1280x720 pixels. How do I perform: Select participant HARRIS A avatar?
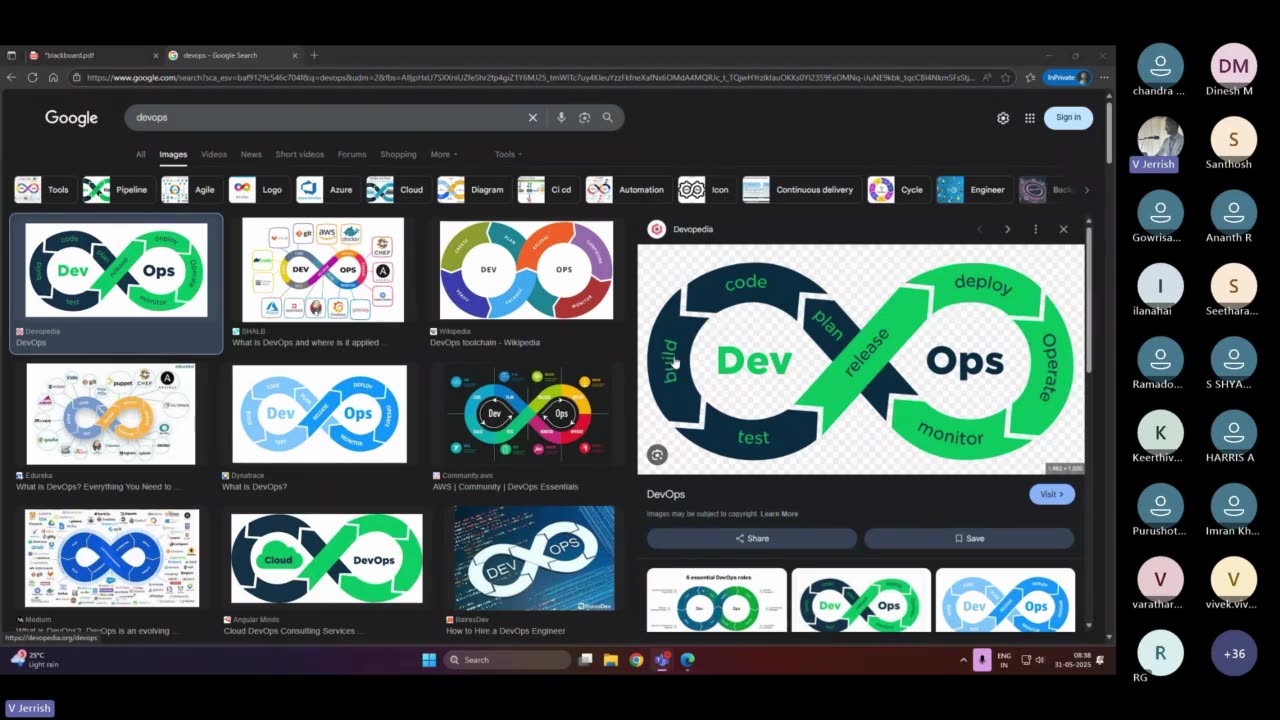(x=1234, y=433)
